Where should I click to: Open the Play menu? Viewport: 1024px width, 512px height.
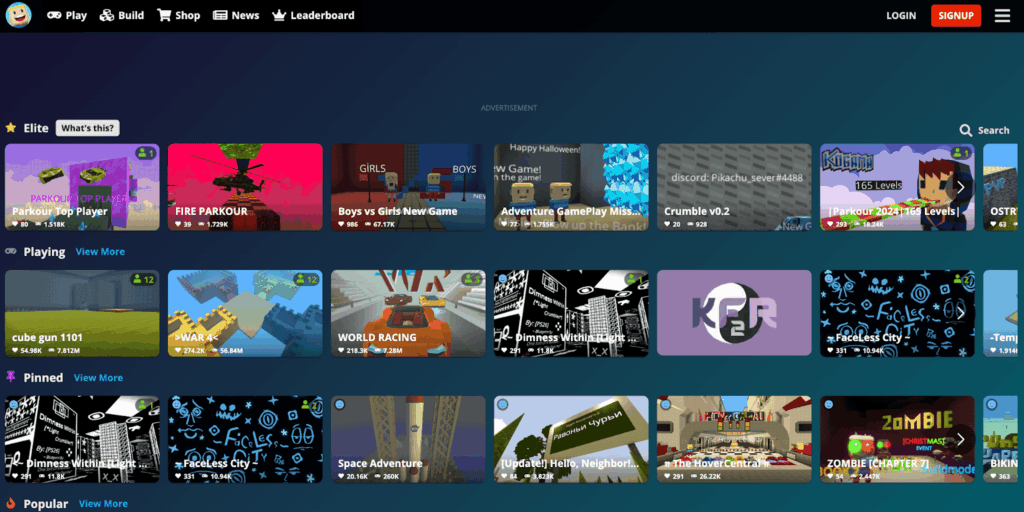coord(67,16)
